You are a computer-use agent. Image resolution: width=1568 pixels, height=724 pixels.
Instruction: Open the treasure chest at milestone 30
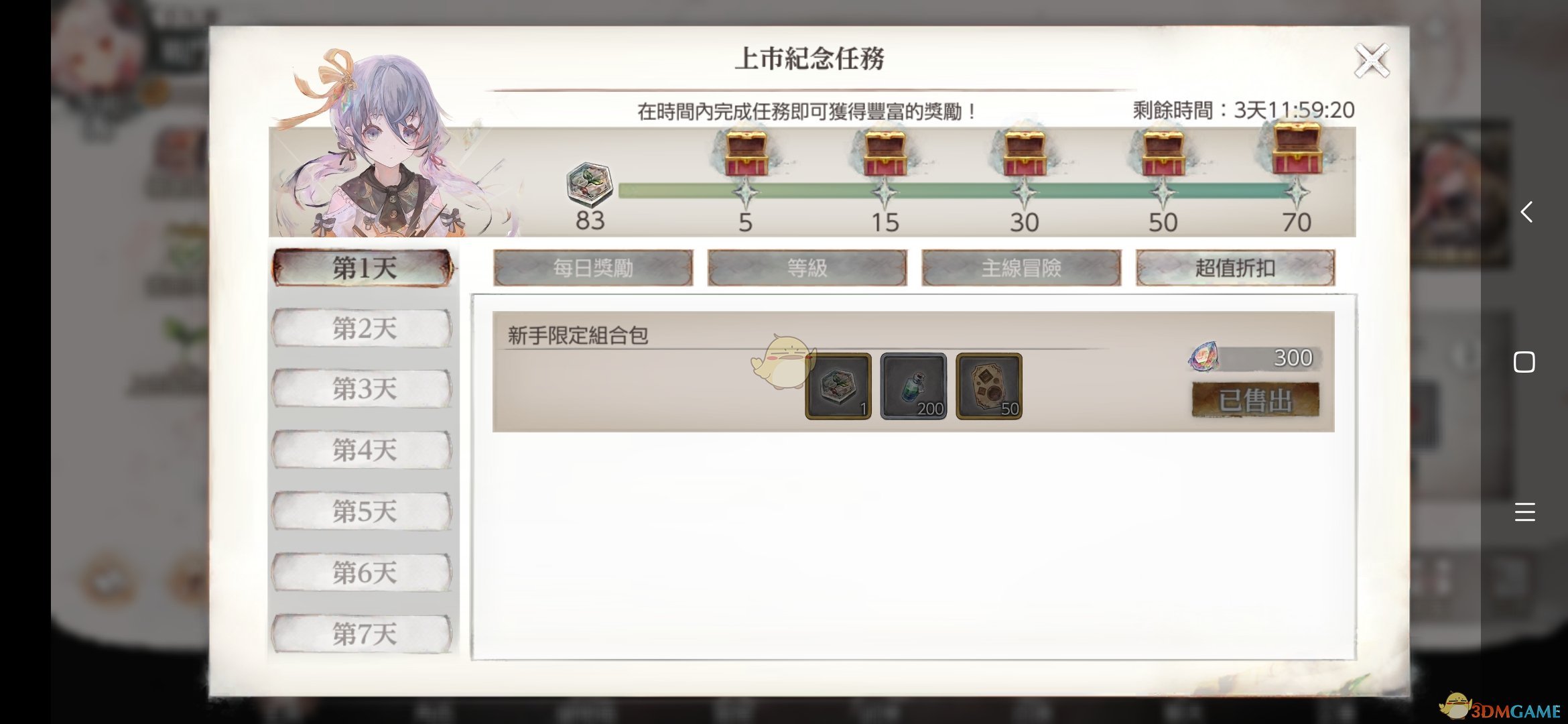(1024, 154)
